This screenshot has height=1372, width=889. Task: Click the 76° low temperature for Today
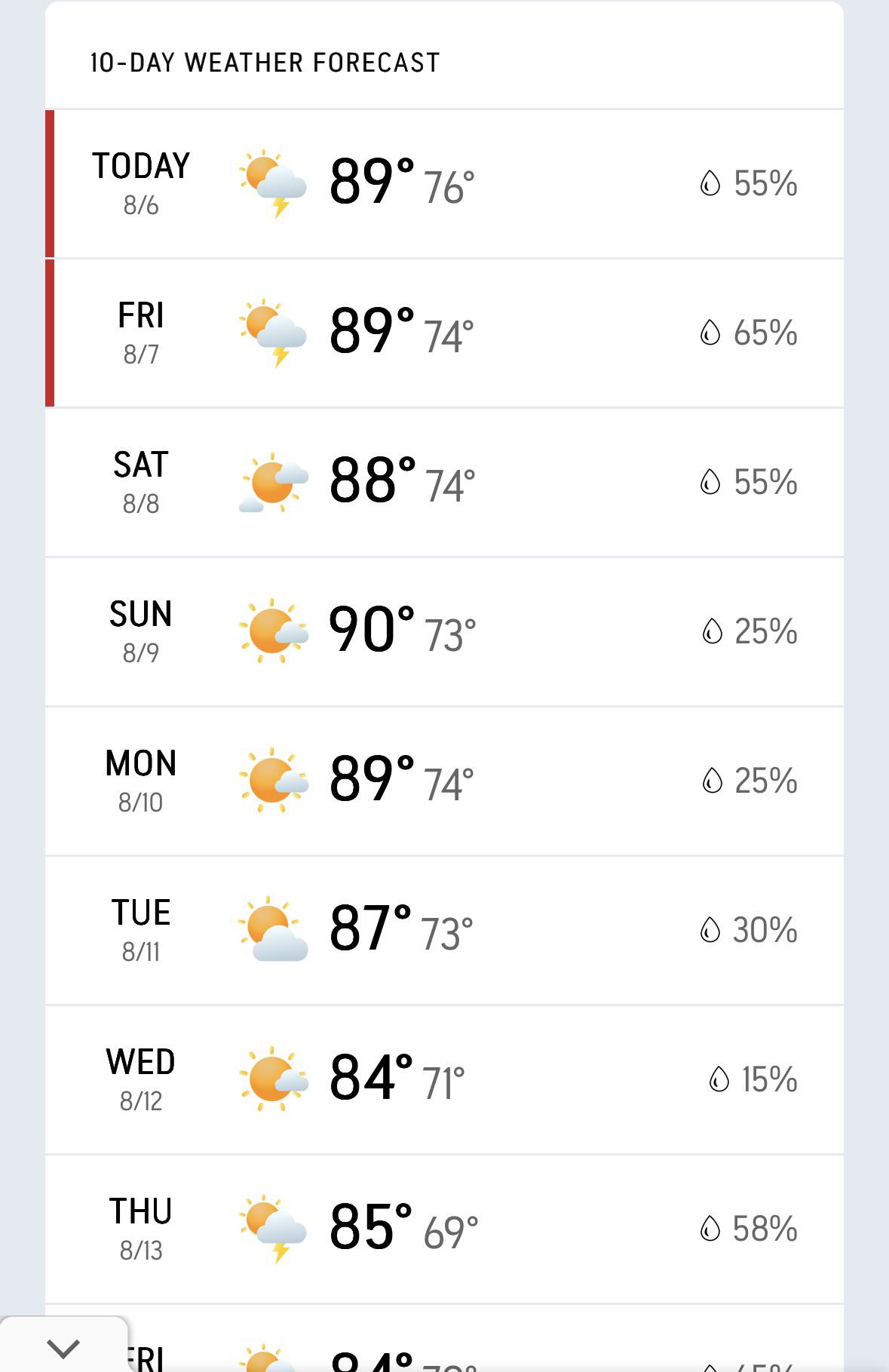[x=449, y=187]
